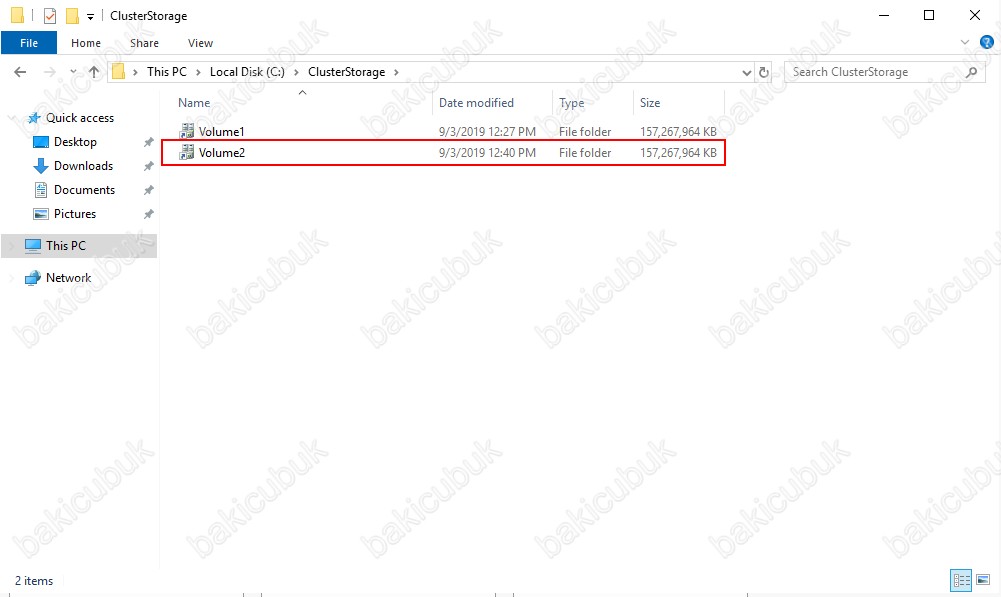1001x597 pixels.
Task: Expand the arrow after This PC breadcrumb
Action: (198, 72)
